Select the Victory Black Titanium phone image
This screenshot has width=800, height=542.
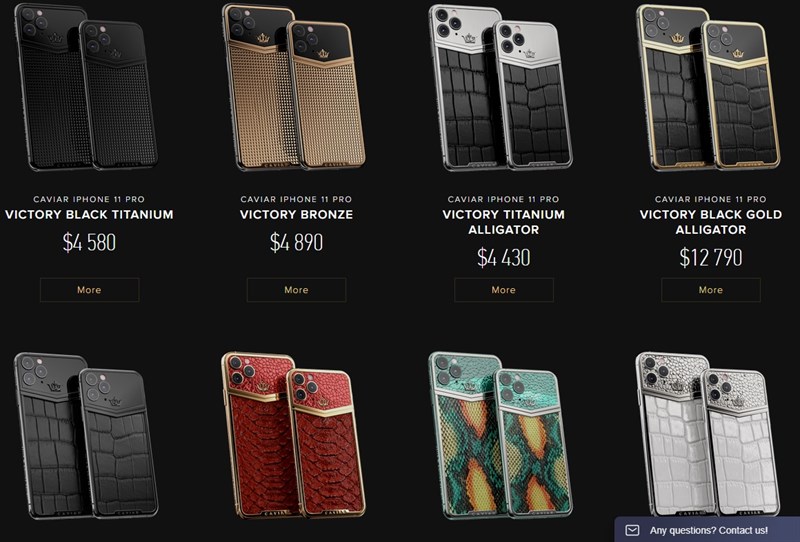pyautogui.click(x=86, y=87)
